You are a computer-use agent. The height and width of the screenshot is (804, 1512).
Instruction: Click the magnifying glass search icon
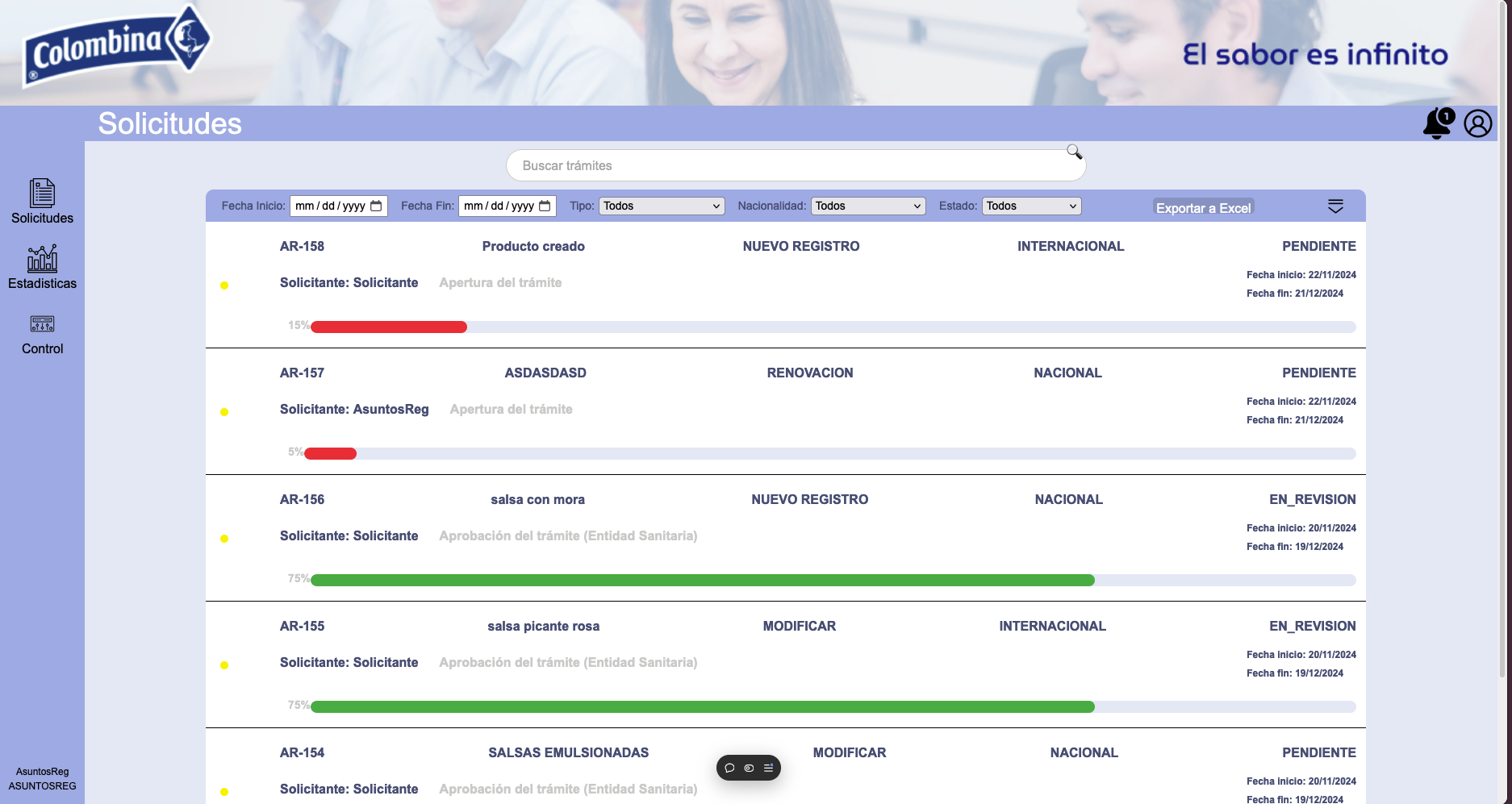coord(1074,152)
